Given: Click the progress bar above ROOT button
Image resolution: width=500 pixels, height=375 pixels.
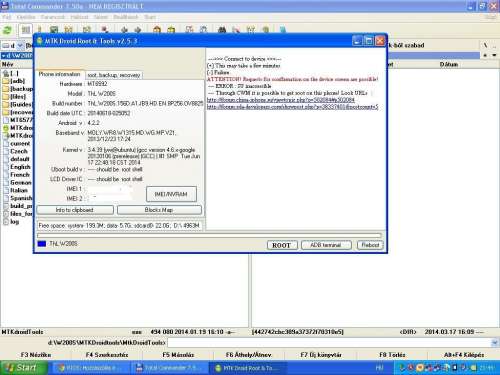Looking at the screenshot, I should click(x=209, y=235).
